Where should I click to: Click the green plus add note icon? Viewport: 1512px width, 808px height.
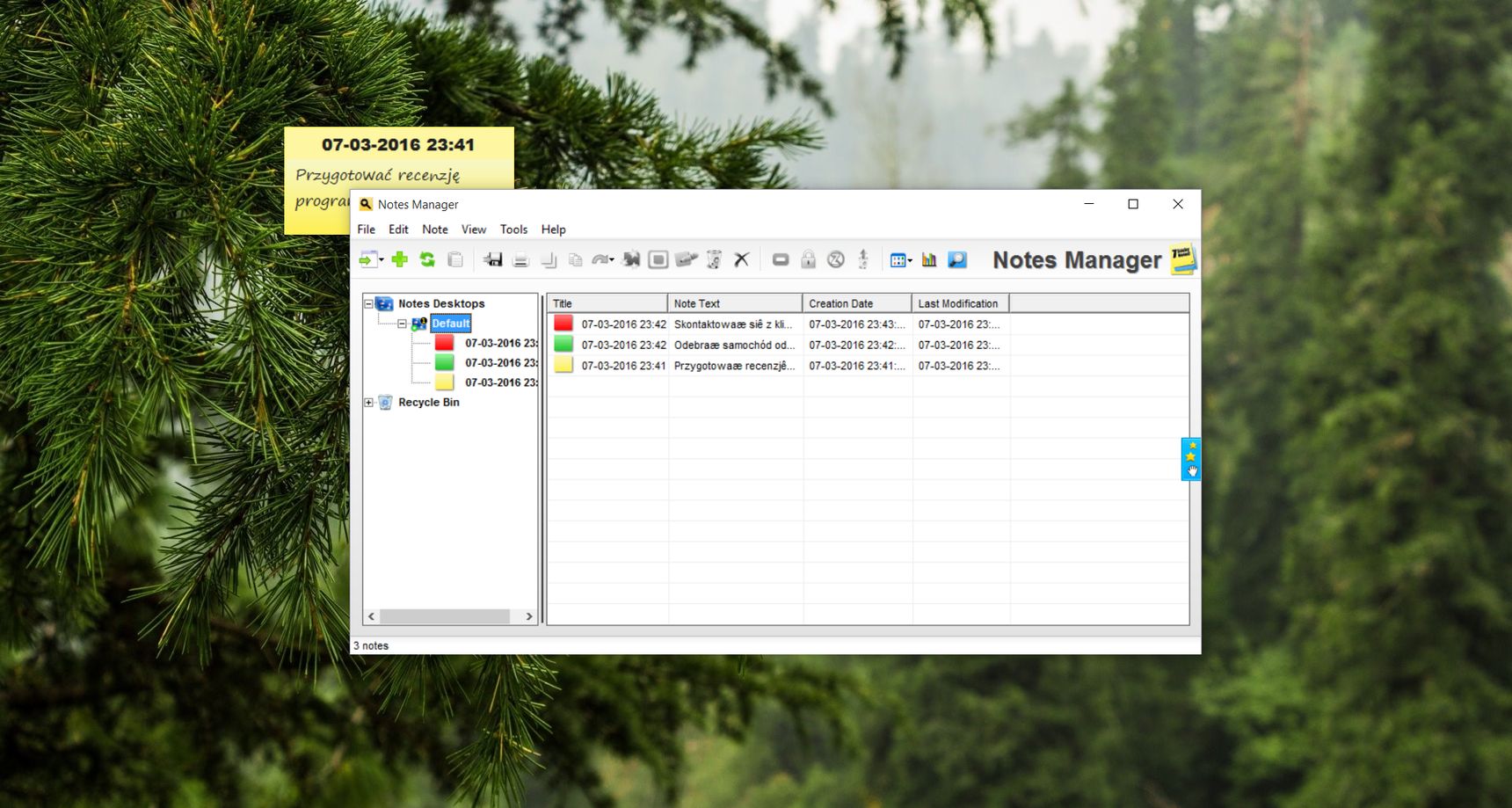click(399, 259)
